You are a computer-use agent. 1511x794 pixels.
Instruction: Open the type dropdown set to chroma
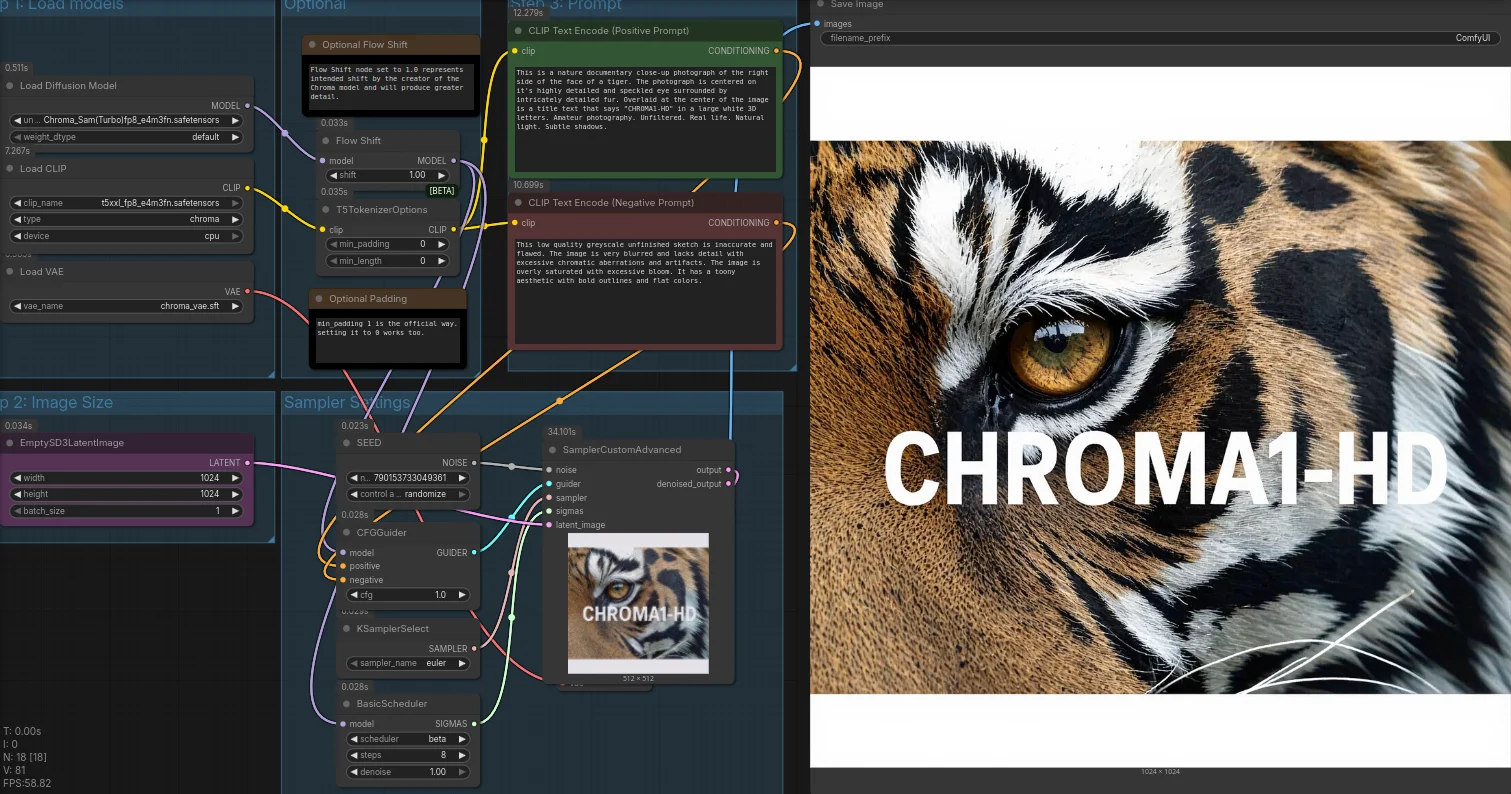(126, 219)
